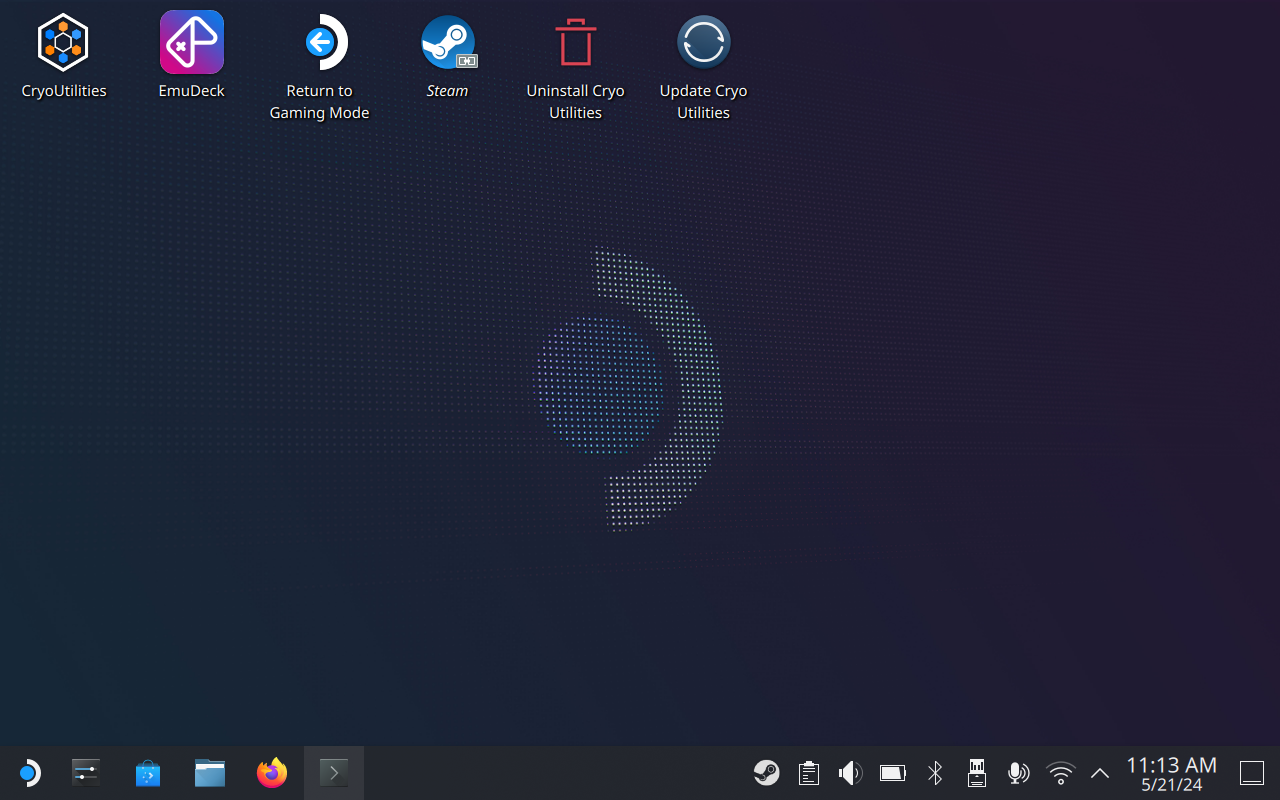Toggle the Bluetooth tray applet
Image resolution: width=1280 pixels, height=800 pixels.
(935, 773)
